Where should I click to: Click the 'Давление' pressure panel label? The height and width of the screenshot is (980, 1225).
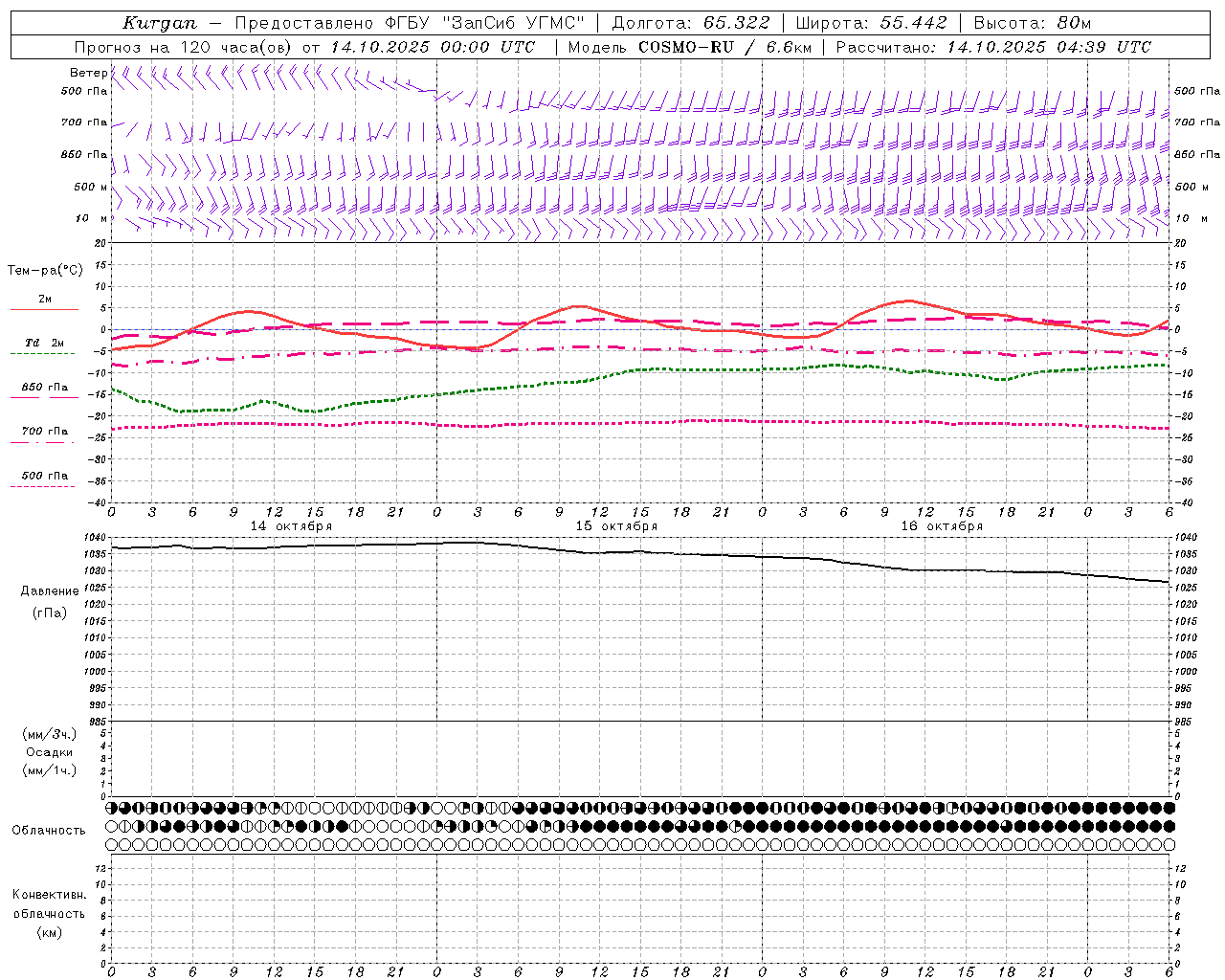[x=50, y=591]
